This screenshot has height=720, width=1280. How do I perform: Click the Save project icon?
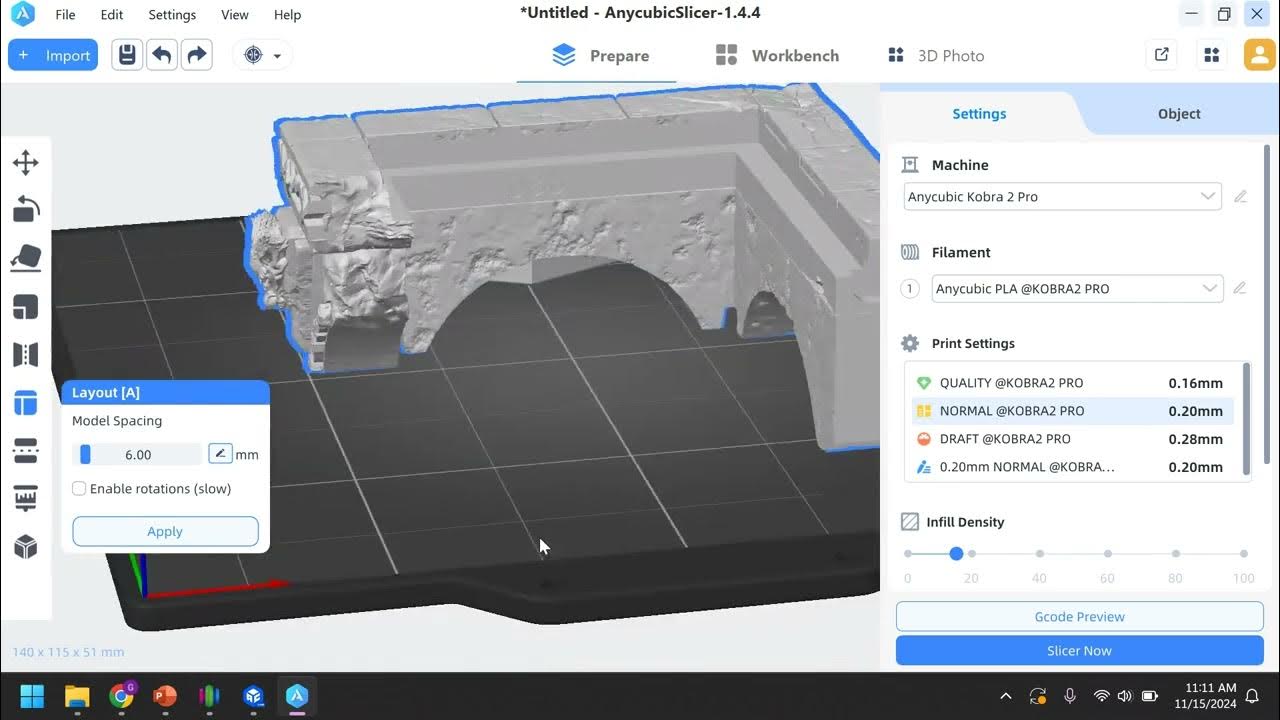click(126, 55)
